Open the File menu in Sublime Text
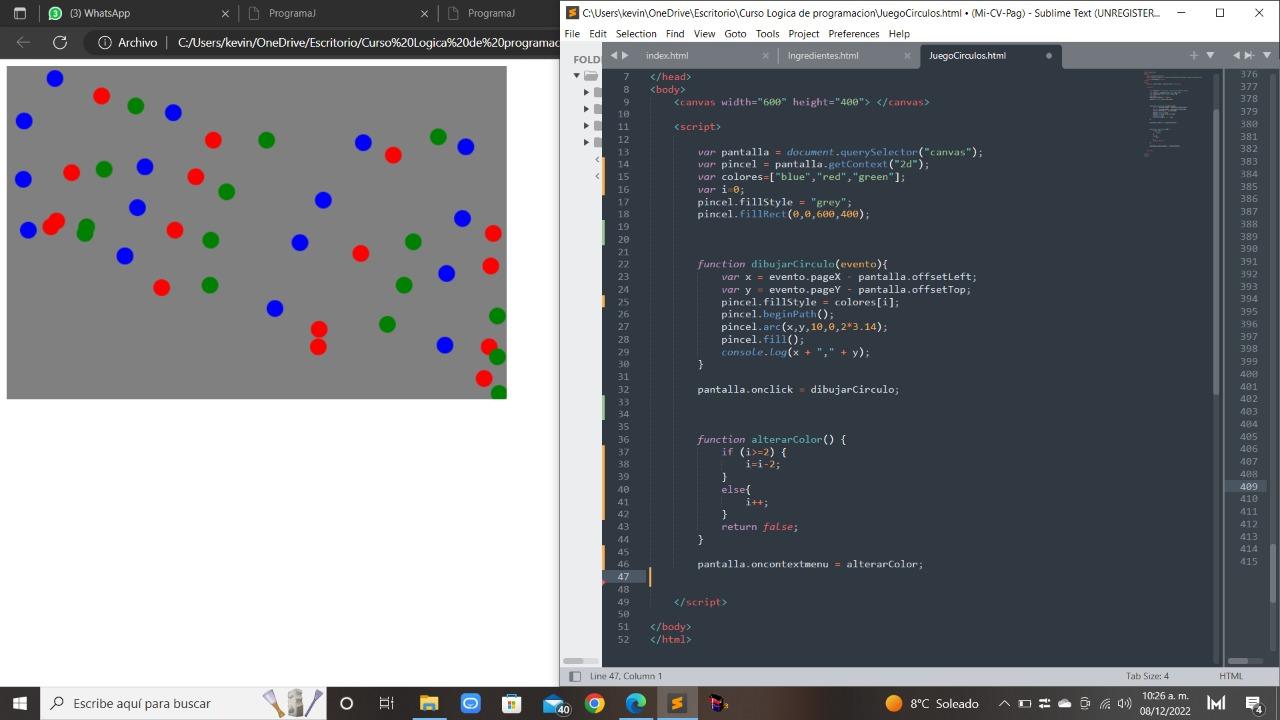1280x720 pixels. point(572,34)
